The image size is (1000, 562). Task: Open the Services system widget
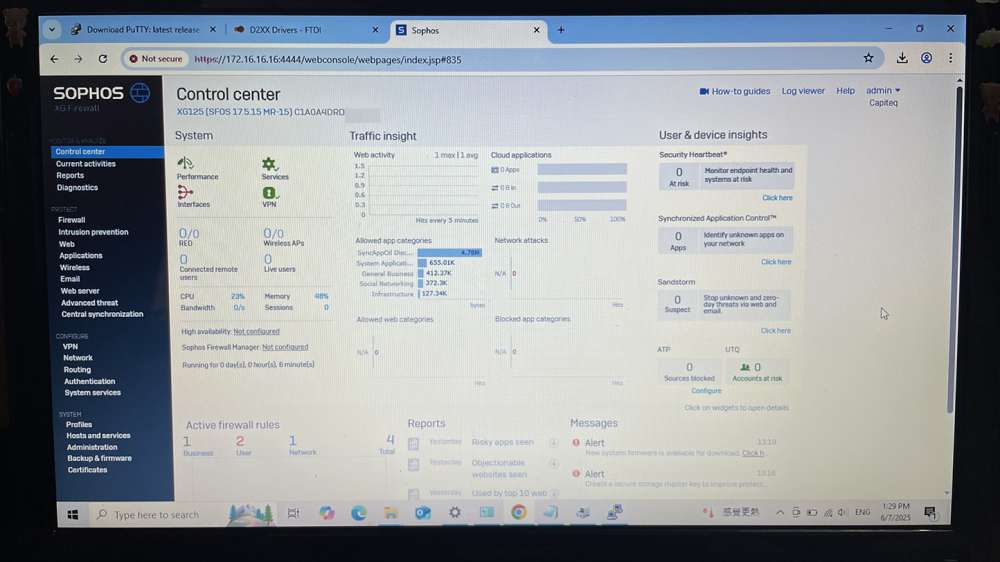[274, 169]
